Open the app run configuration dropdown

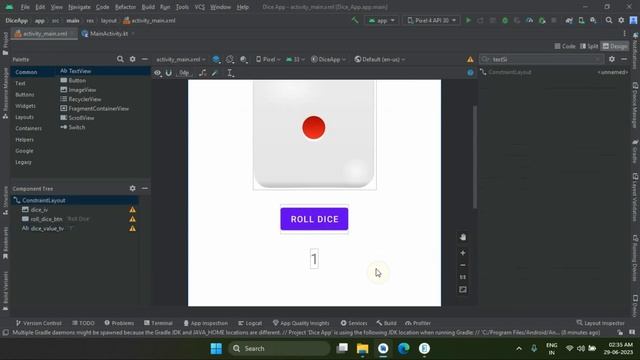click(x=382, y=20)
